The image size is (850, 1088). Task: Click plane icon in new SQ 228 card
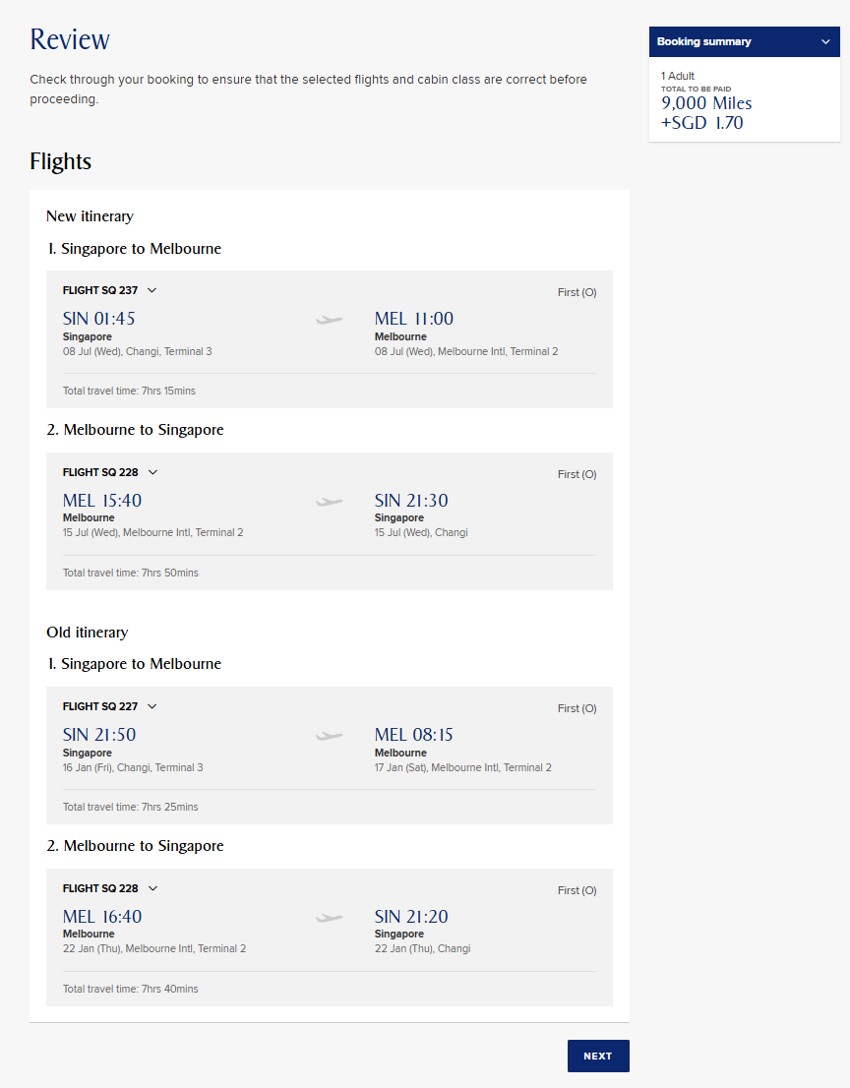point(329,502)
